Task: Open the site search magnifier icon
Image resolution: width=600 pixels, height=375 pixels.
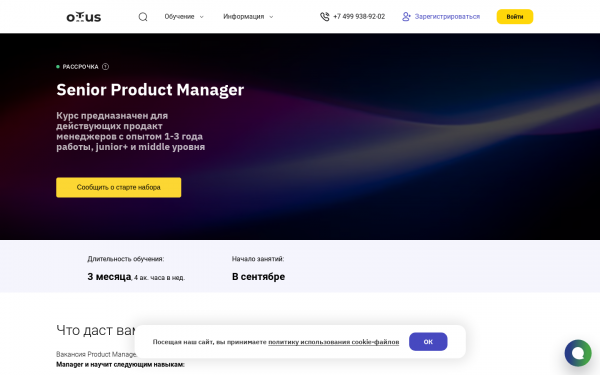Action: tap(143, 17)
